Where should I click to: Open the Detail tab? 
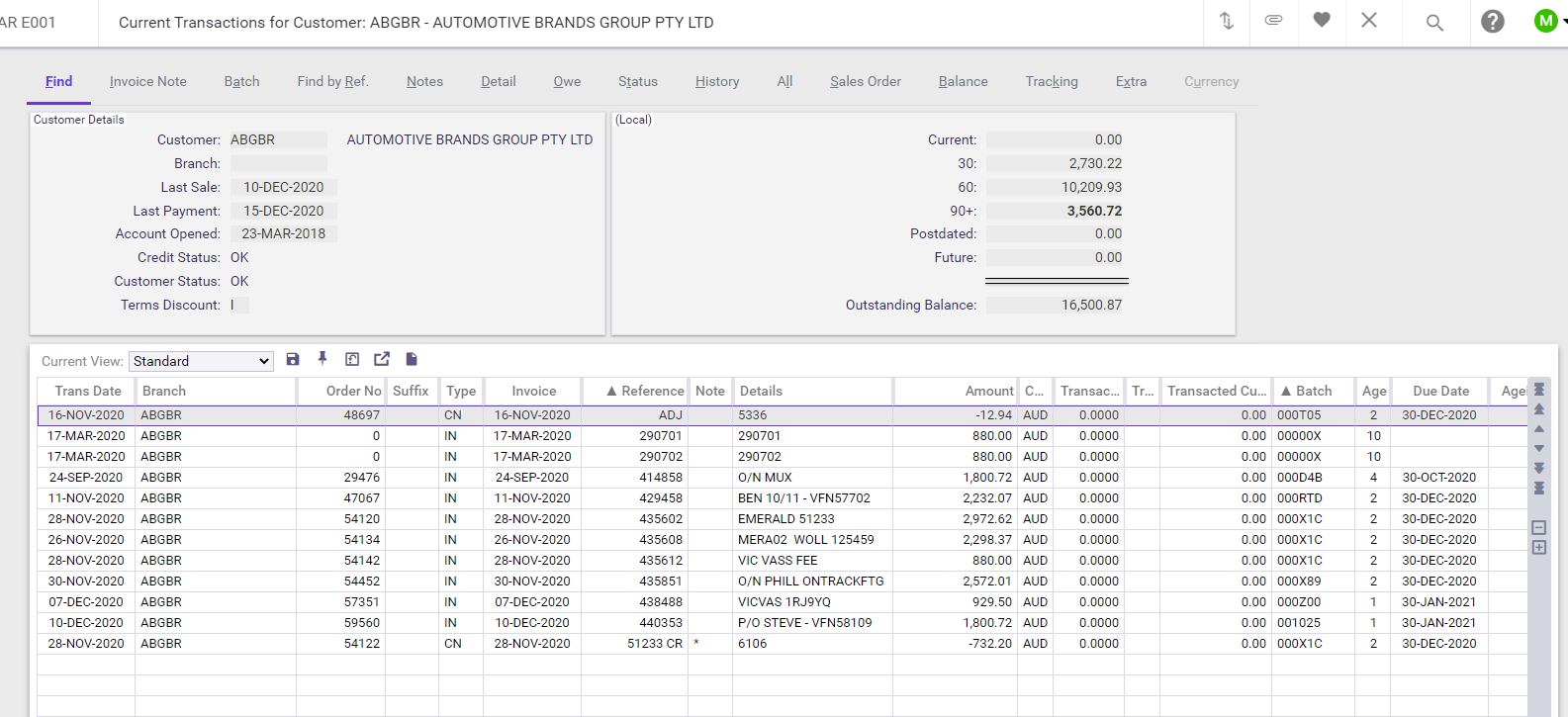(x=499, y=81)
